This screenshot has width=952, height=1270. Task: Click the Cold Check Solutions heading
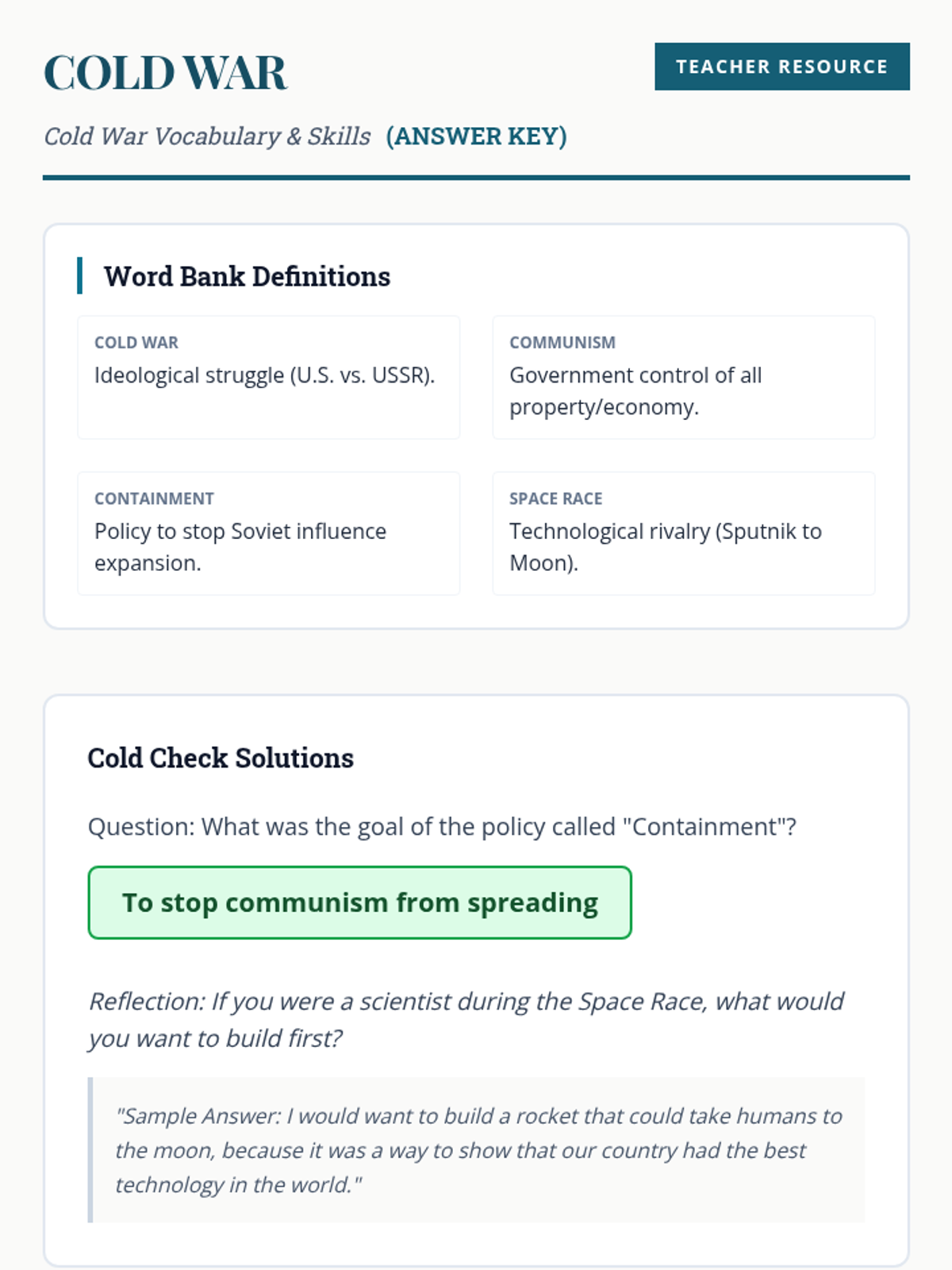221,758
